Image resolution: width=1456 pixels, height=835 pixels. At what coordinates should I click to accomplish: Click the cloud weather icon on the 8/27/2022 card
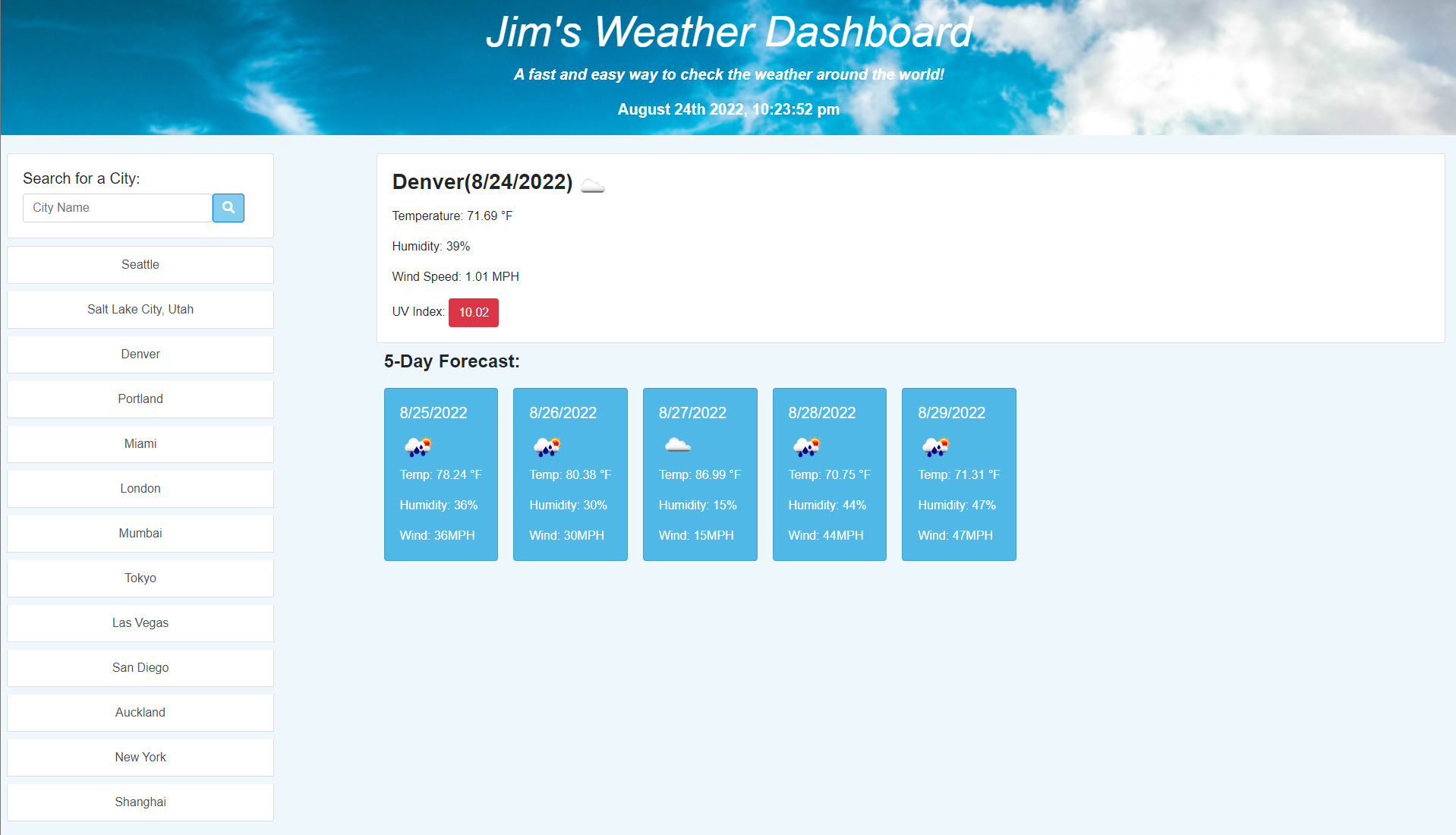pyautogui.click(x=677, y=447)
